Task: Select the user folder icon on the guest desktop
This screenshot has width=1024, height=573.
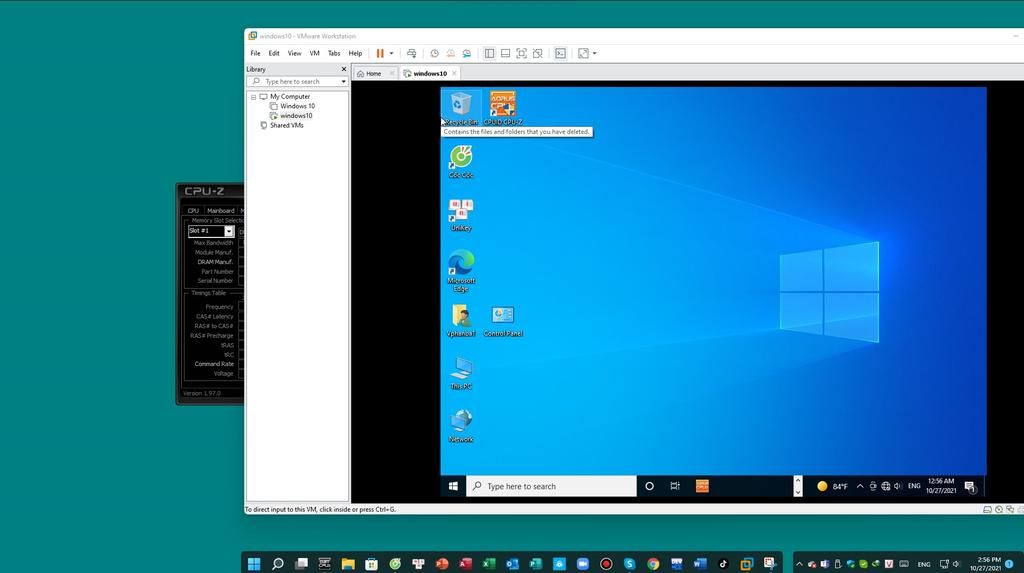Action: [461, 320]
